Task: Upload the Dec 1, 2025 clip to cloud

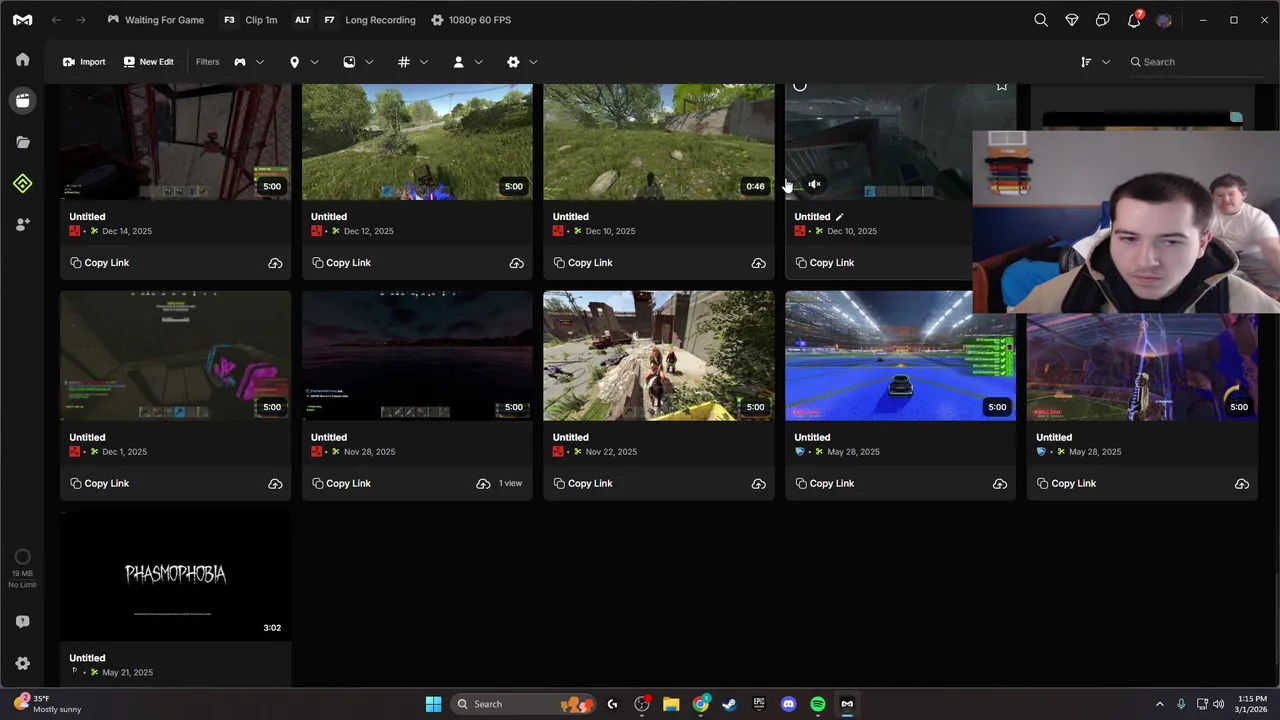Action: (x=275, y=484)
